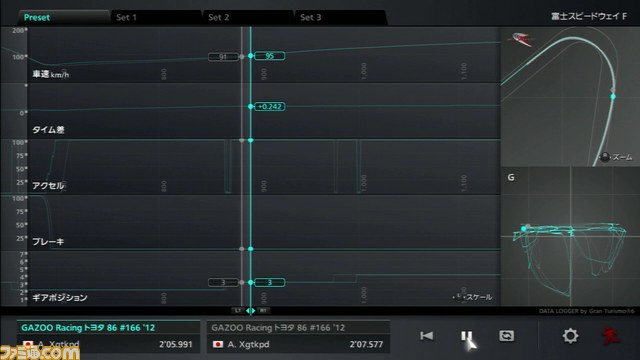Click the G-force plot panel
Image resolution: width=640 pixels, height=360 pixels.
pos(570,237)
